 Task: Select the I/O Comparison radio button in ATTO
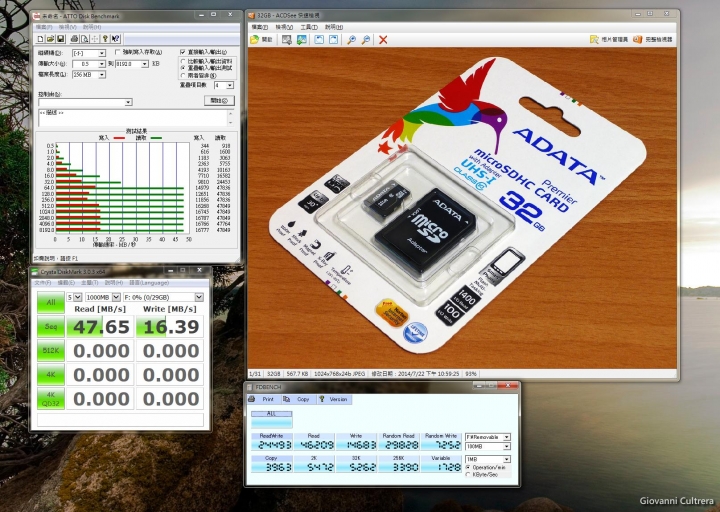click(x=183, y=61)
